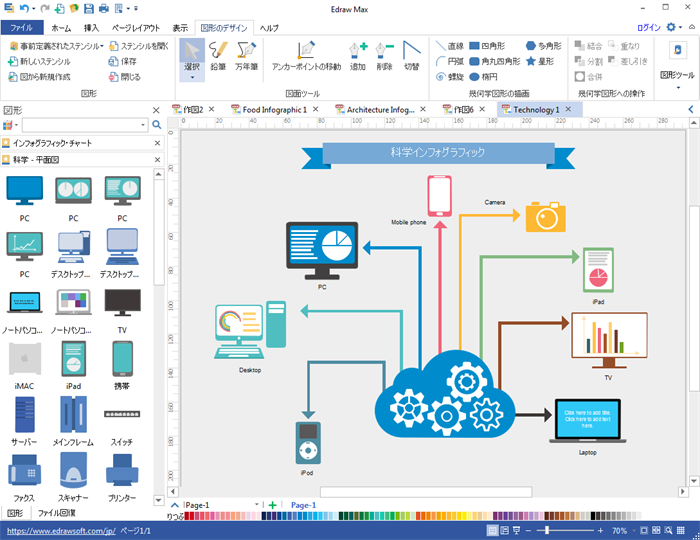Open the Page-1 page selector dropdown
The image size is (700, 540).
click(x=257, y=505)
